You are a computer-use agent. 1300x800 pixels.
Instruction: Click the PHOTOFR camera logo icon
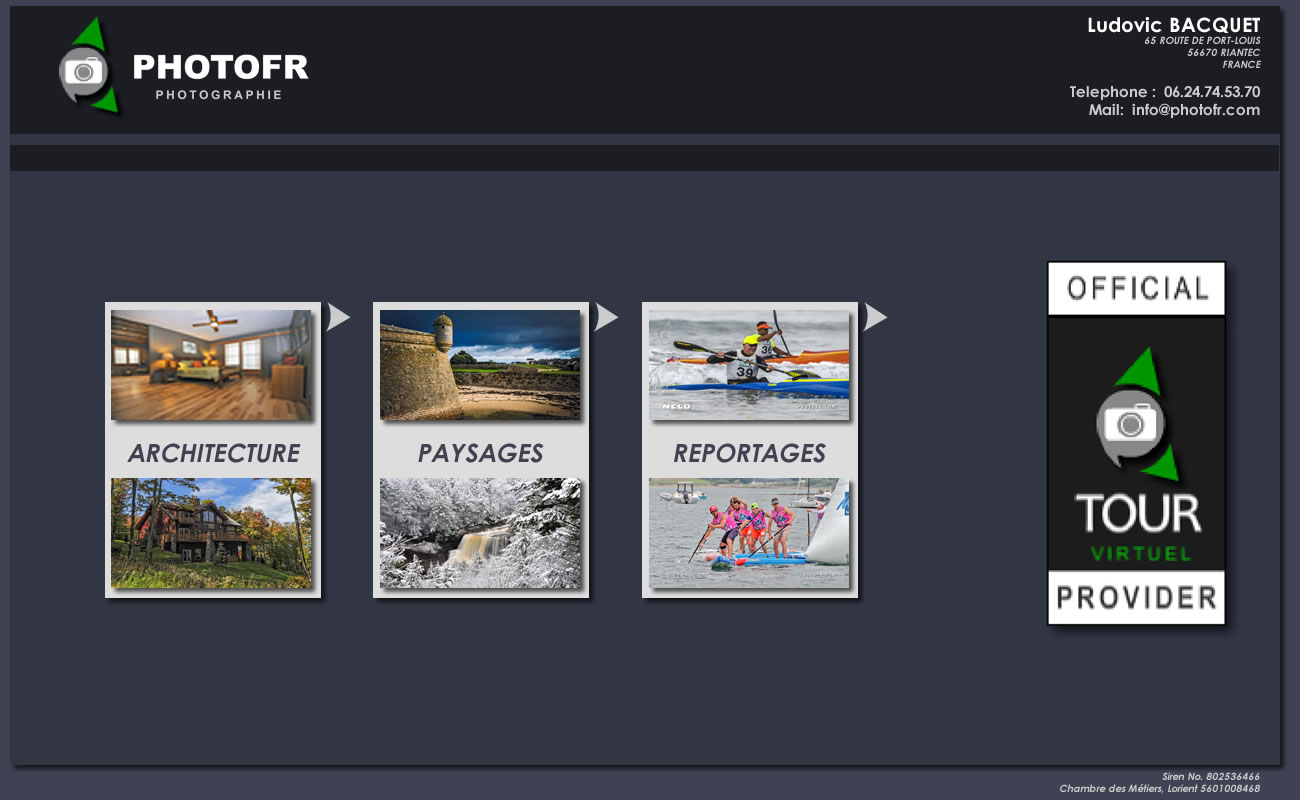point(88,66)
